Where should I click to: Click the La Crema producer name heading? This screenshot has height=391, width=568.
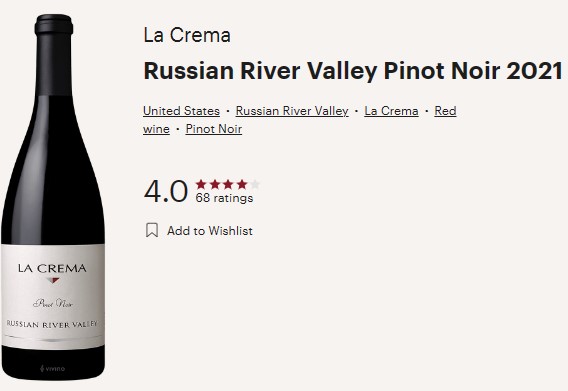[x=187, y=36]
